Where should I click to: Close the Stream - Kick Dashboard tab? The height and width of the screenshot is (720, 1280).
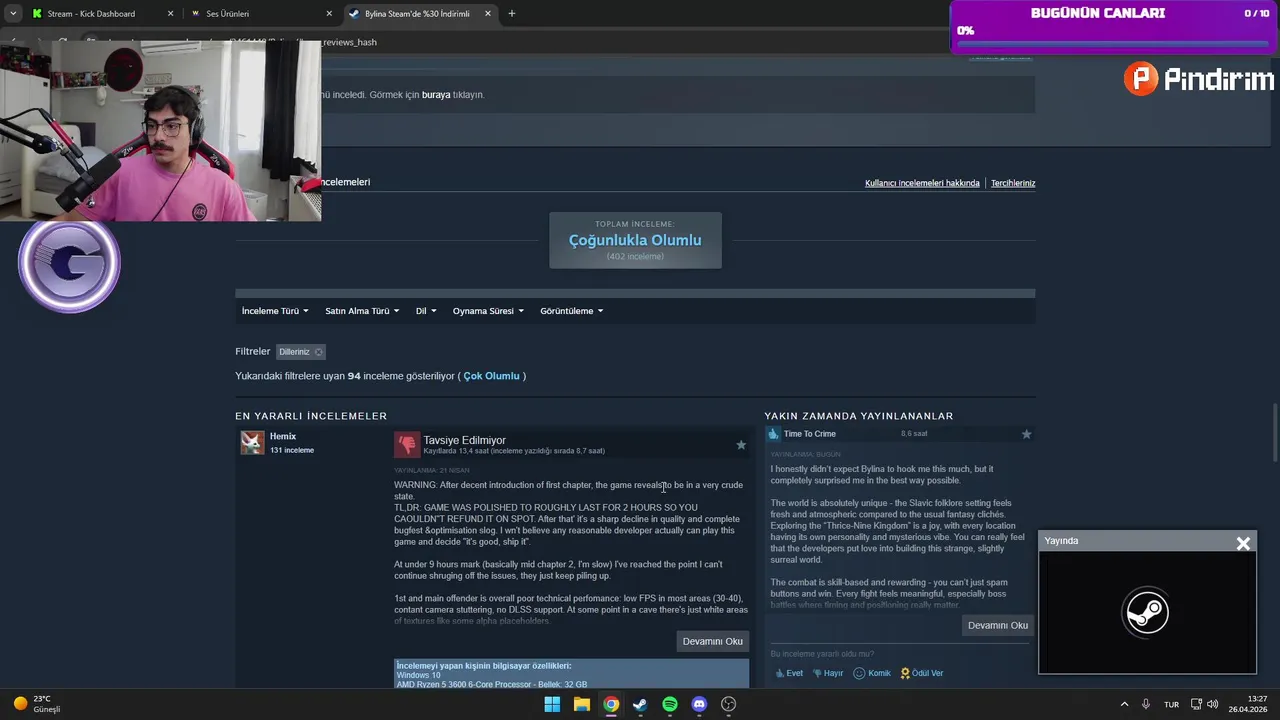tap(170, 14)
